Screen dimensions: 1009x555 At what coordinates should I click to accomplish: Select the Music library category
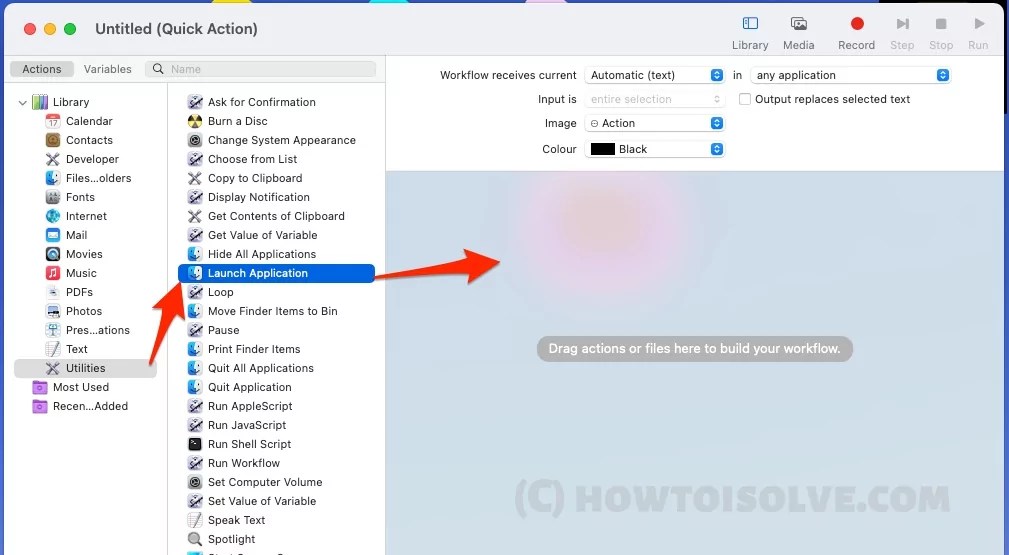pos(81,273)
